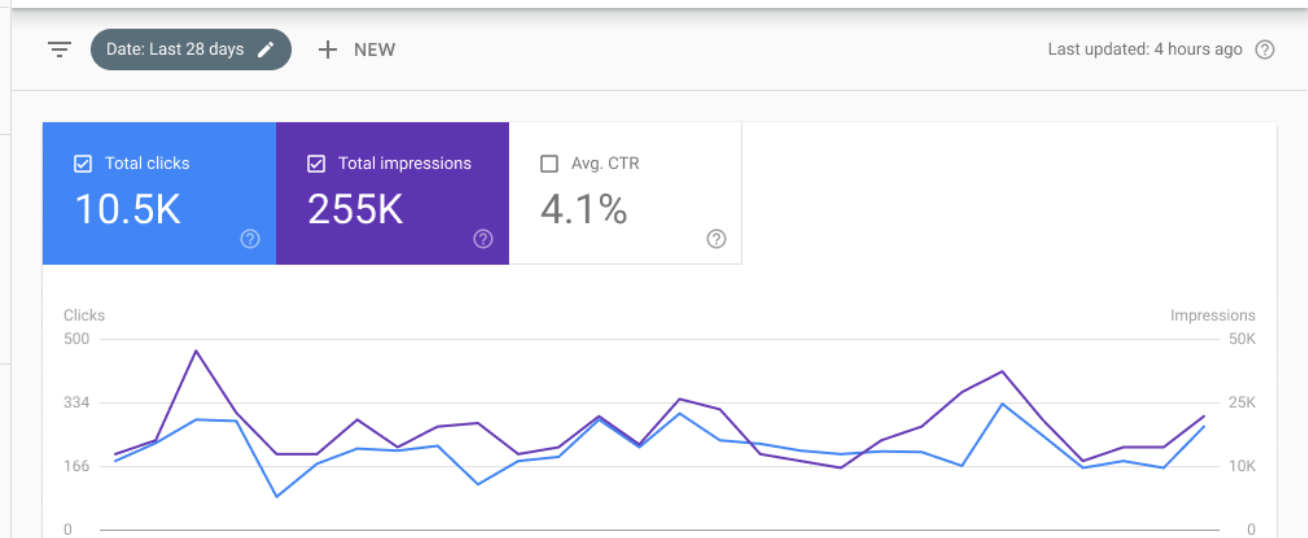Select the 10.5K total clicks value
This screenshot has height=538, width=1308.
[128, 209]
